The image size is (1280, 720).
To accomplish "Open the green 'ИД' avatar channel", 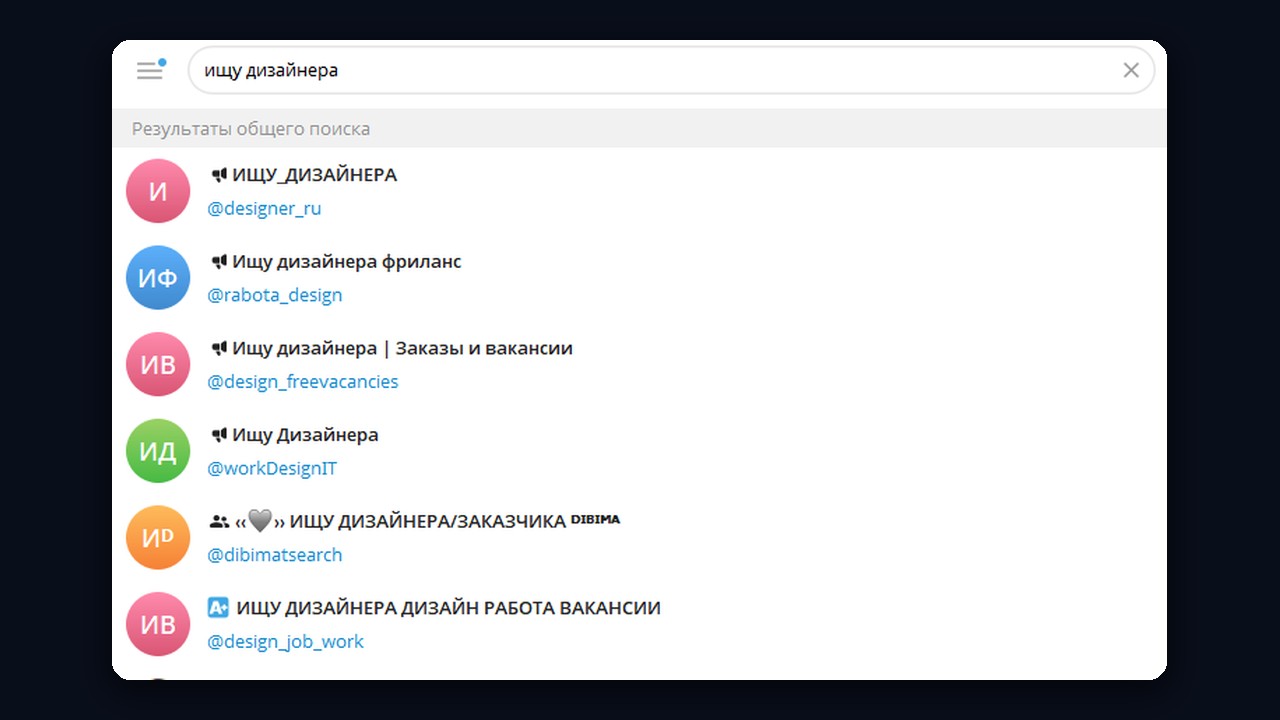I will 158,451.
